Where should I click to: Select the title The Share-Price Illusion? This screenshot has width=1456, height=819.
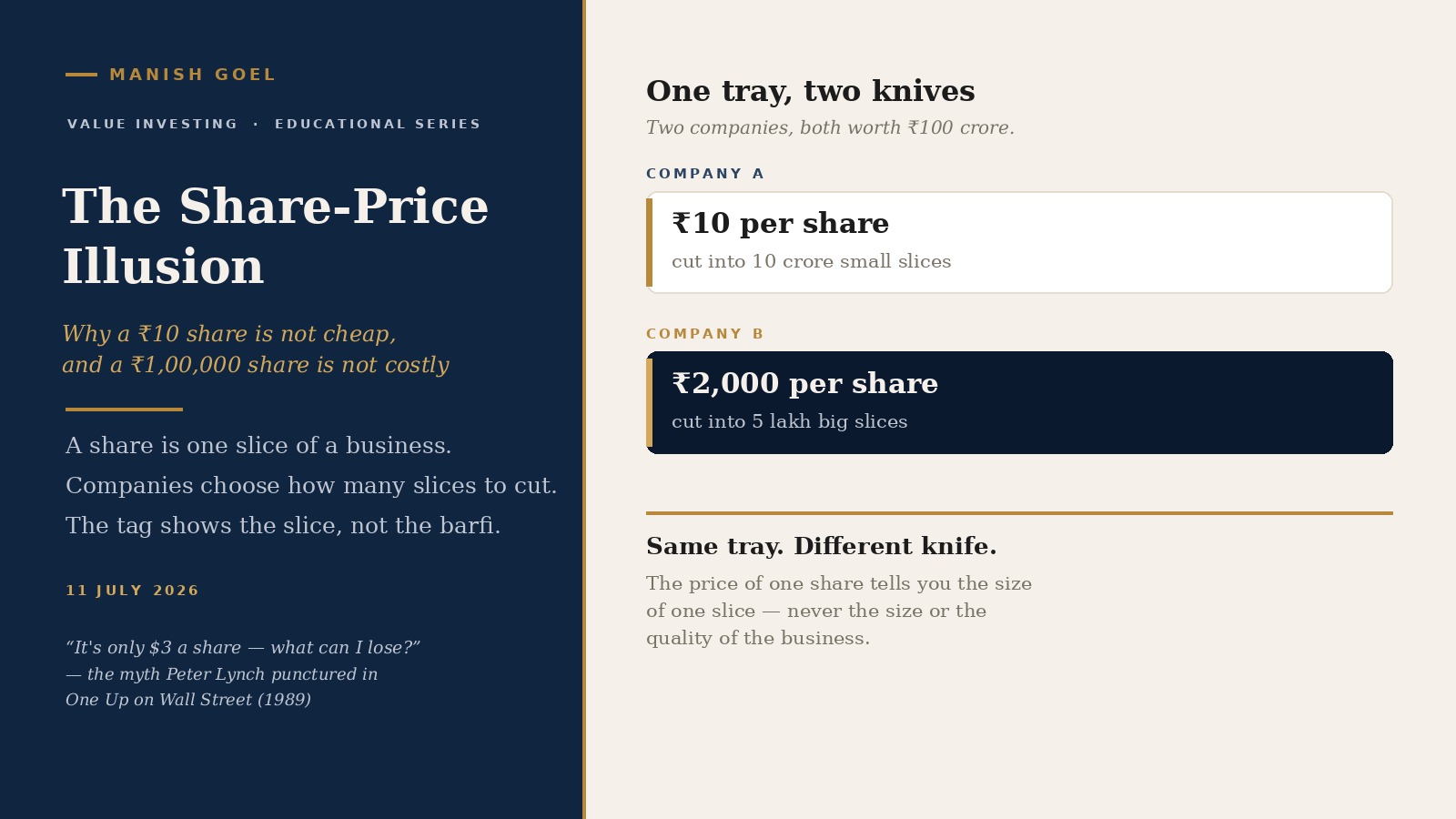(x=276, y=236)
